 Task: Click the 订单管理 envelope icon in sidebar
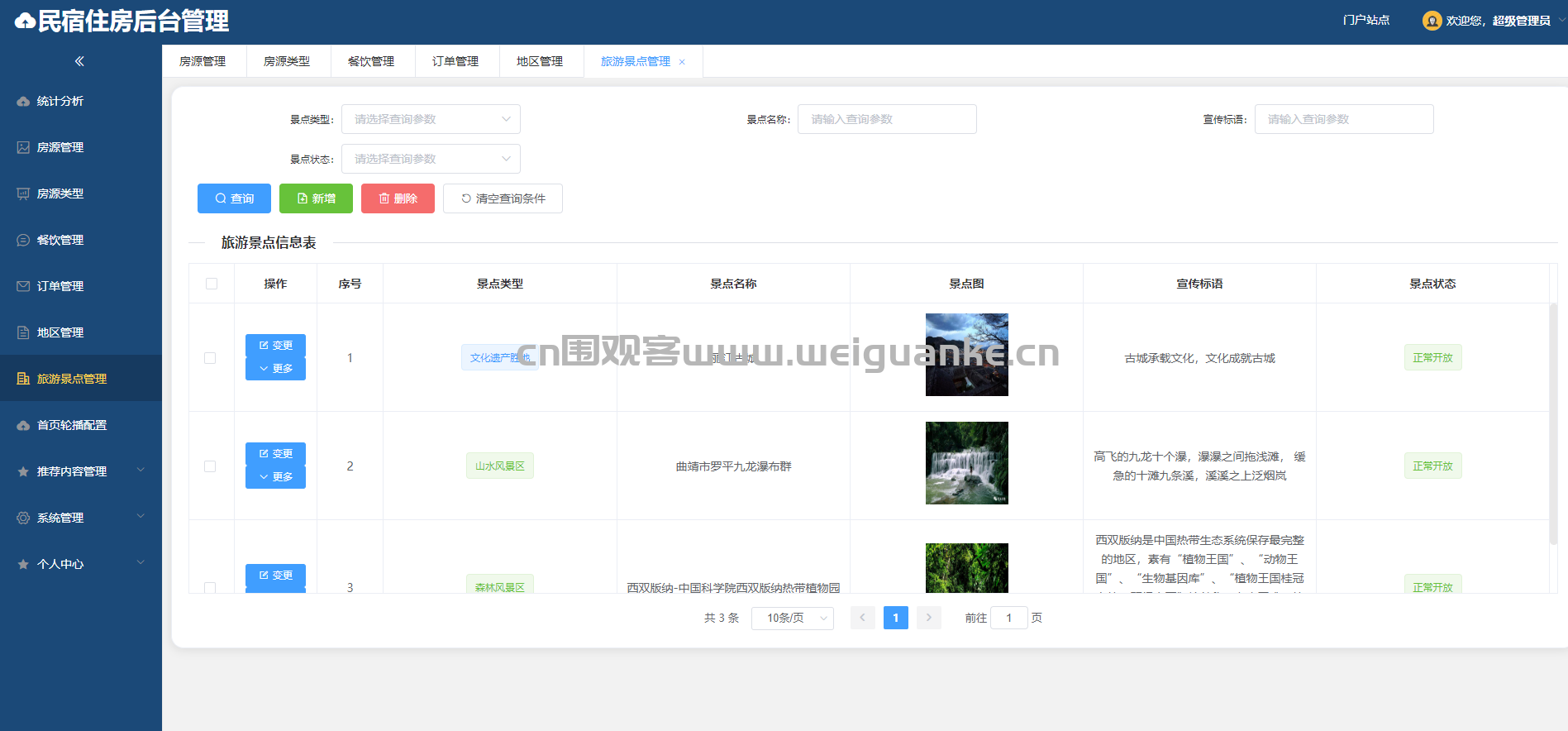pos(23,286)
